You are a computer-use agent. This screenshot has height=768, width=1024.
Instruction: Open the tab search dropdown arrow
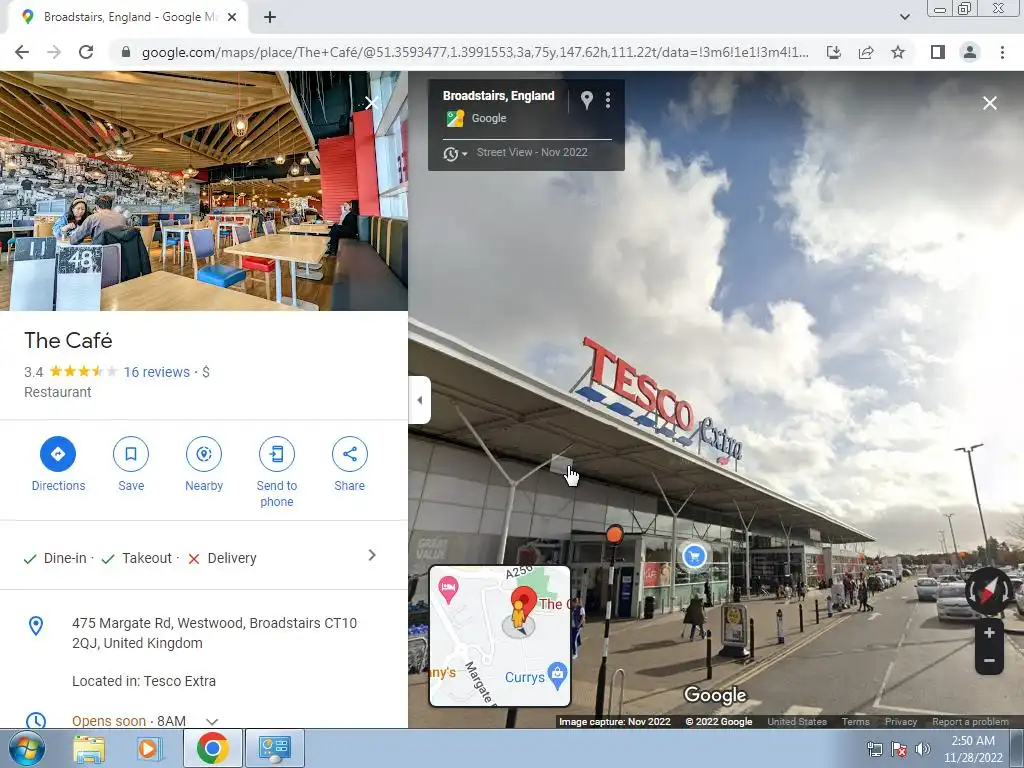pyautogui.click(x=904, y=17)
